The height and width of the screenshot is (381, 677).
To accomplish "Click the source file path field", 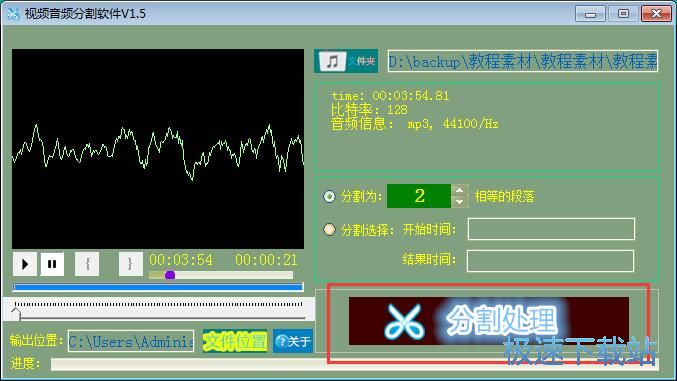I will point(522,61).
